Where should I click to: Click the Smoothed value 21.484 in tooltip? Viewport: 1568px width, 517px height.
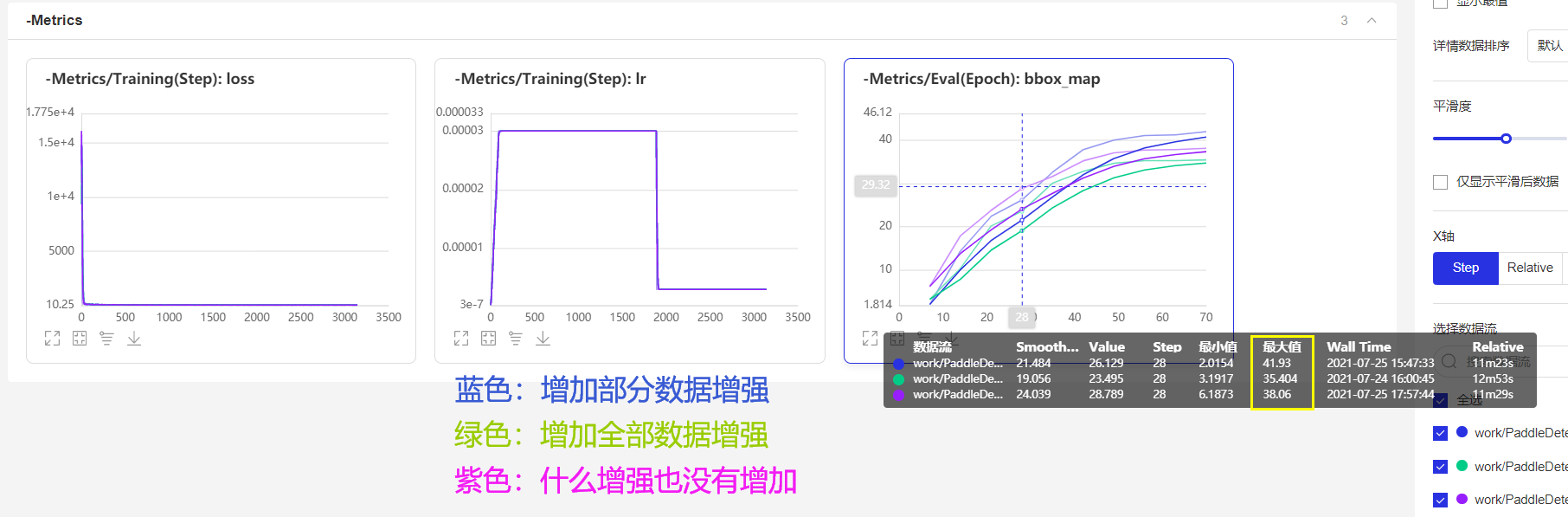(1033, 363)
